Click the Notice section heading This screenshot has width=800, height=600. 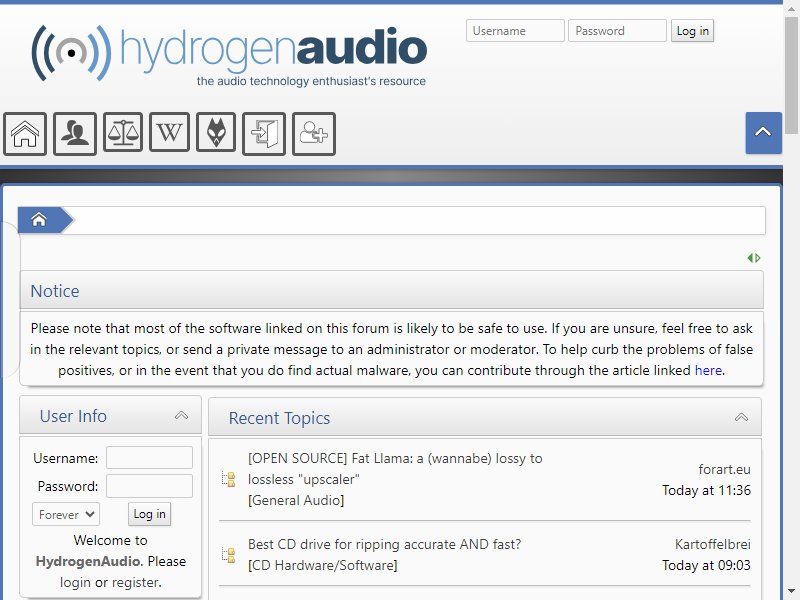click(55, 291)
